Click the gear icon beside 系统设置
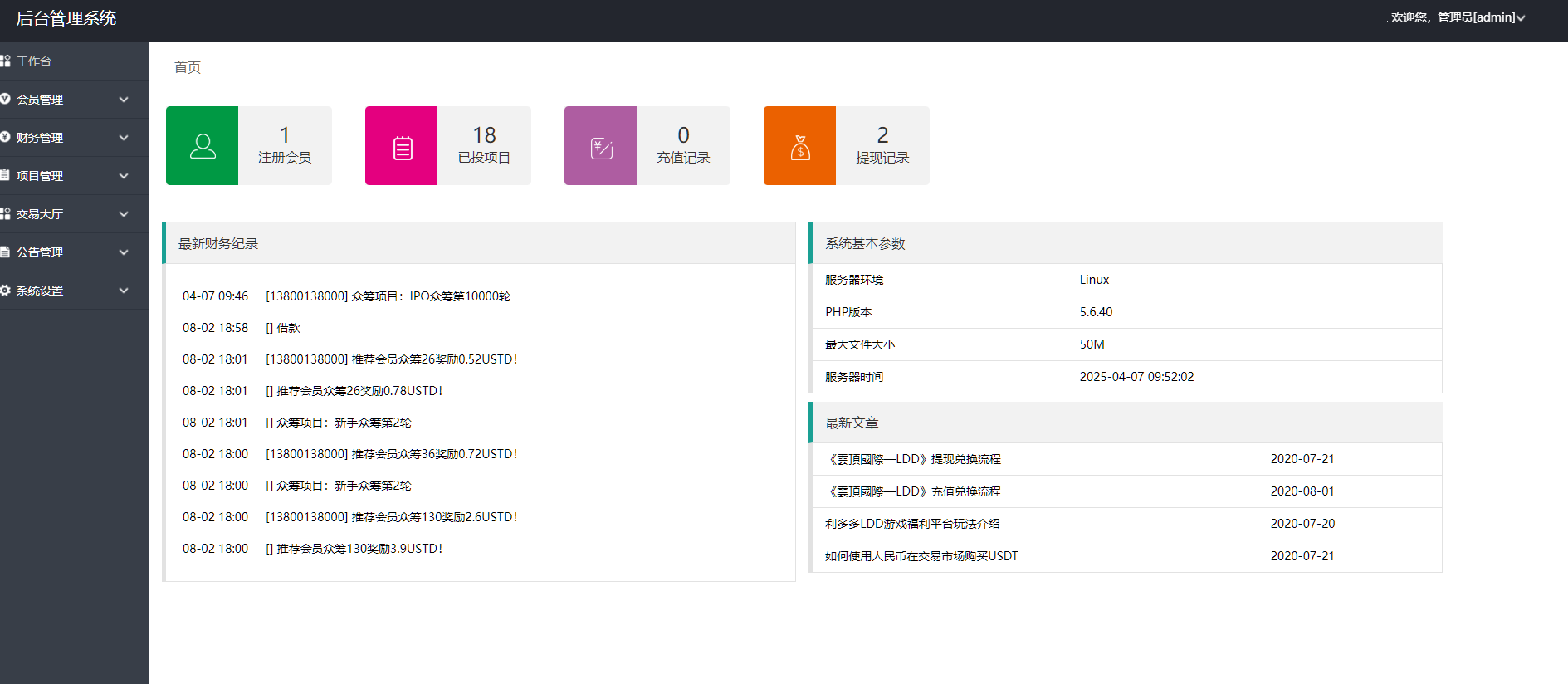The height and width of the screenshot is (684, 1568). point(5,291)
